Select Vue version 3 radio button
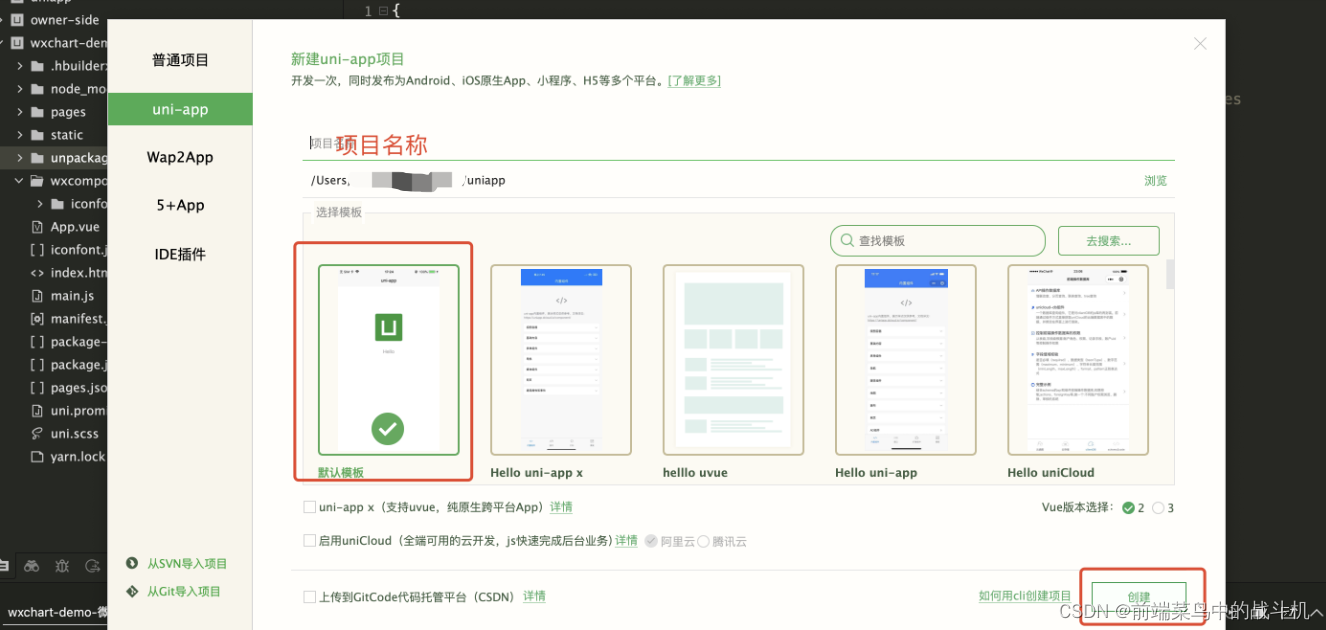The width and height of the screenshot is (1326, 630). tap(1157, 507)
